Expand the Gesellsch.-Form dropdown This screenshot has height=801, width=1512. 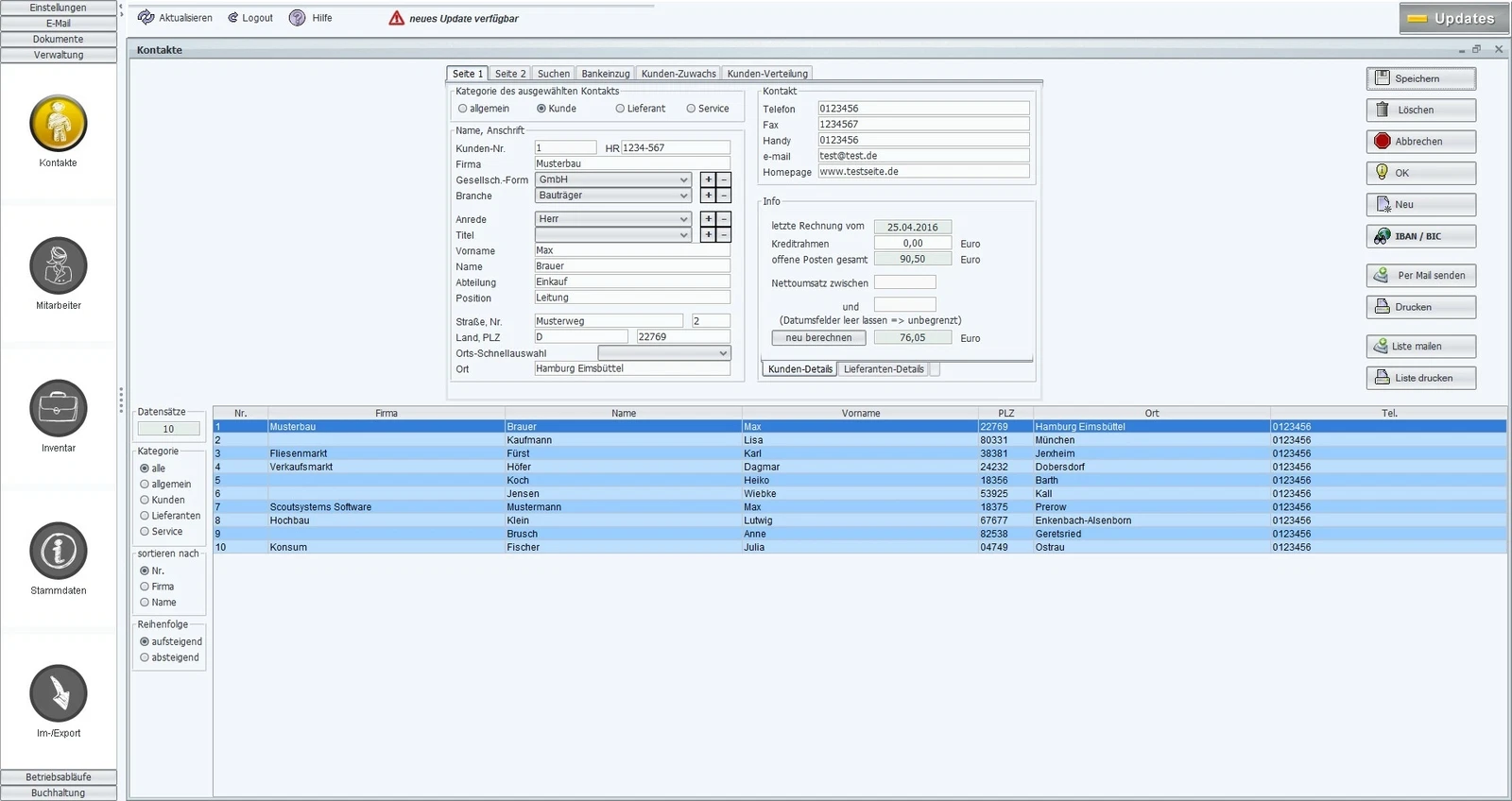click(x=684, y=179)
